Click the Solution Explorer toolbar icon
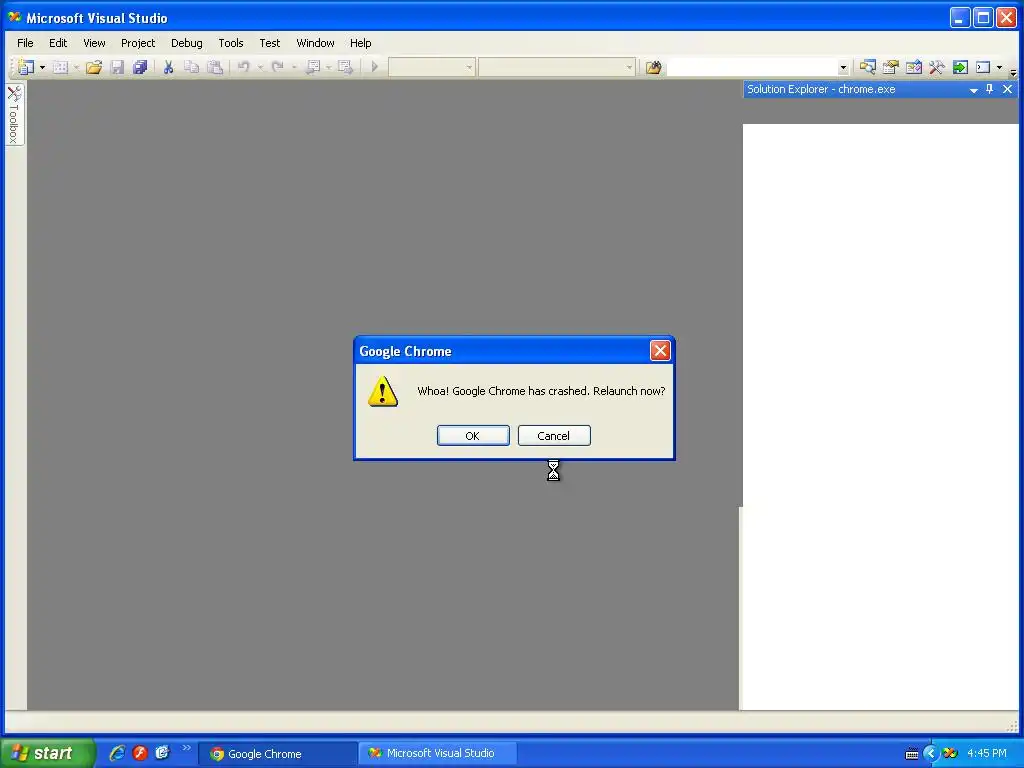Viewport: 1024px width, 768px height. (867, 67)
